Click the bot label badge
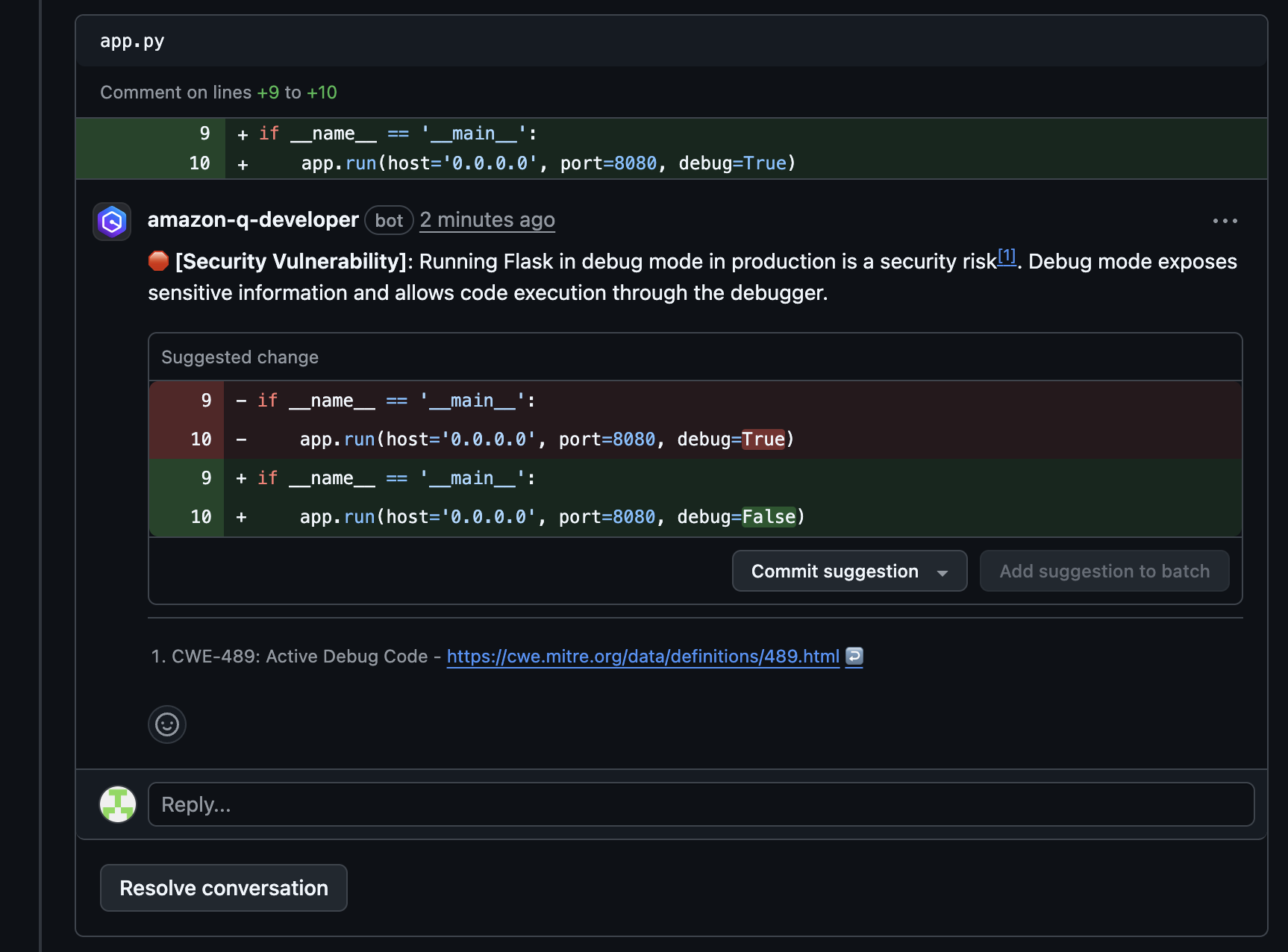Image resolution: width=1288 pixels, height=952 pixels. (389, 221)
